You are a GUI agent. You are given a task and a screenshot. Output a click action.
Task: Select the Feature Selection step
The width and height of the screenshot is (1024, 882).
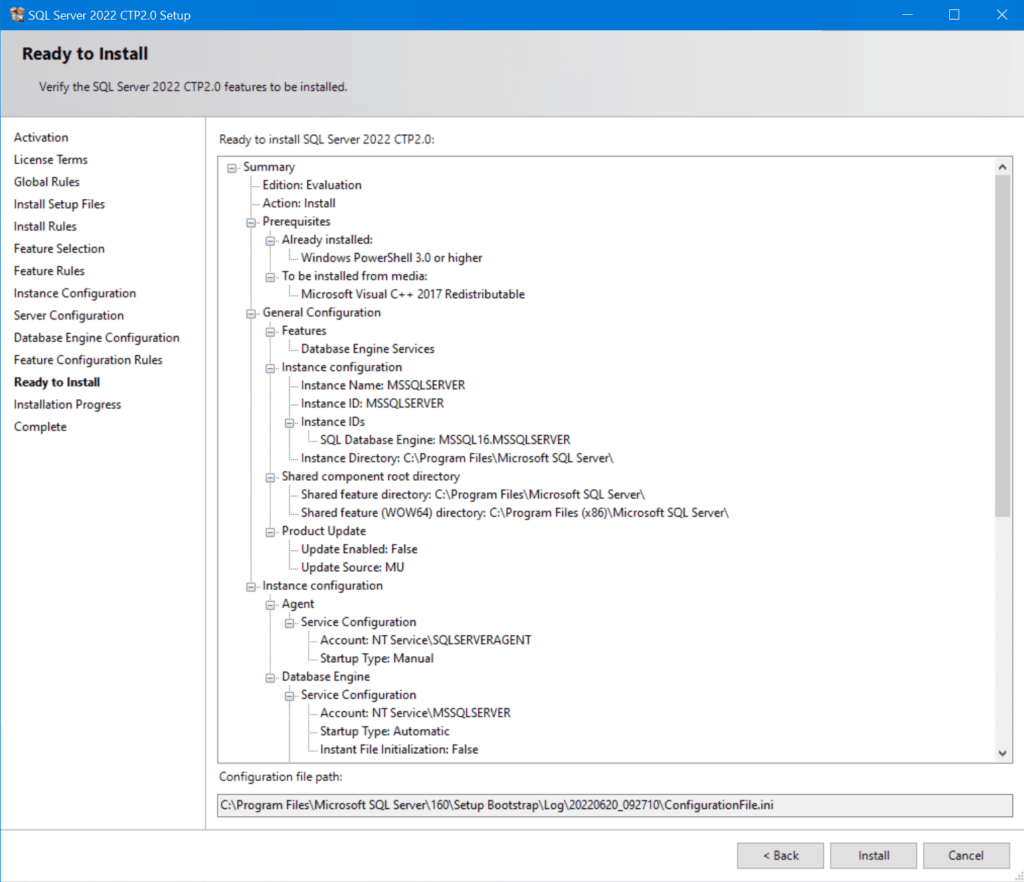(x=59, y=248)
